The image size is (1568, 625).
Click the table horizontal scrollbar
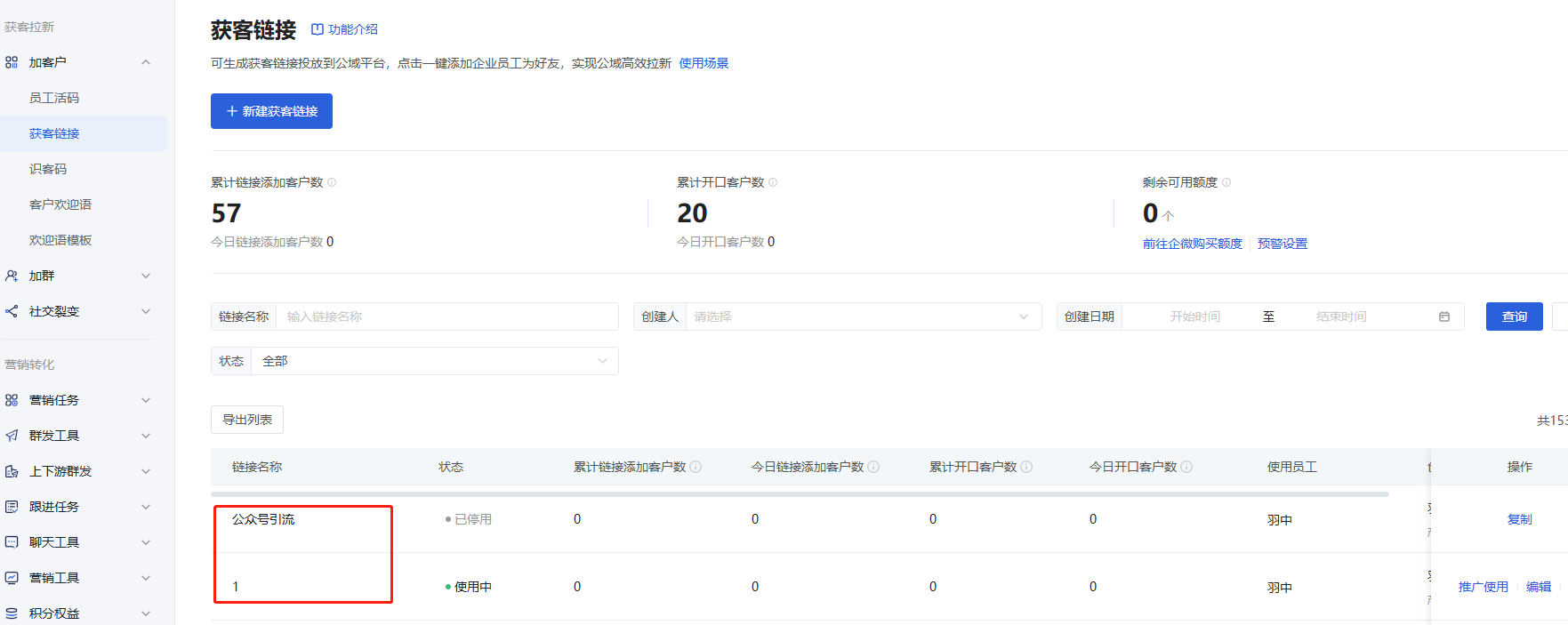click(800, 493)
